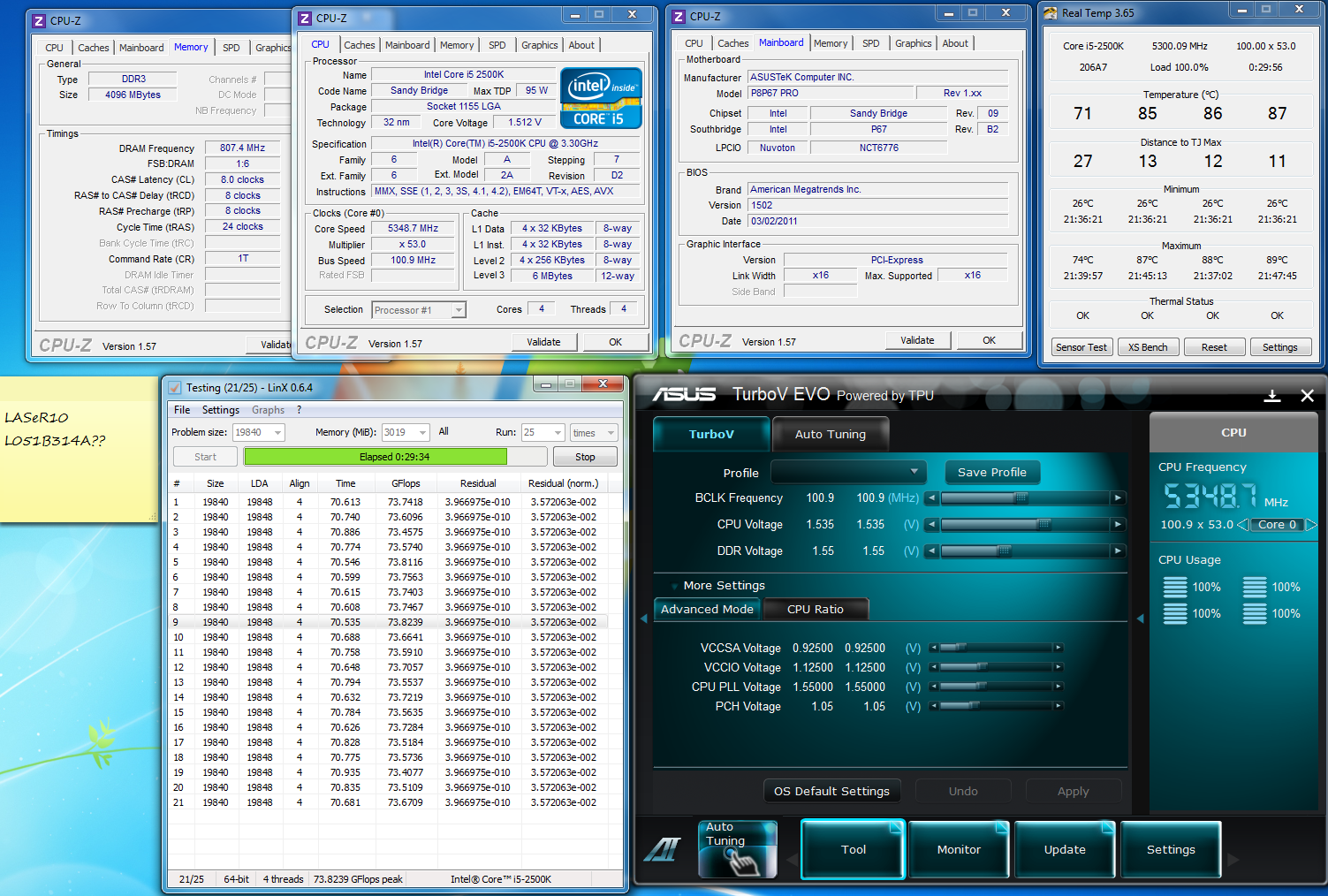Decrease CPU PLL Voltage with its left arrow
Image resolution: width=1328 pixels, height=896 pixels.
pyautogui.click(x=933, y=687)
